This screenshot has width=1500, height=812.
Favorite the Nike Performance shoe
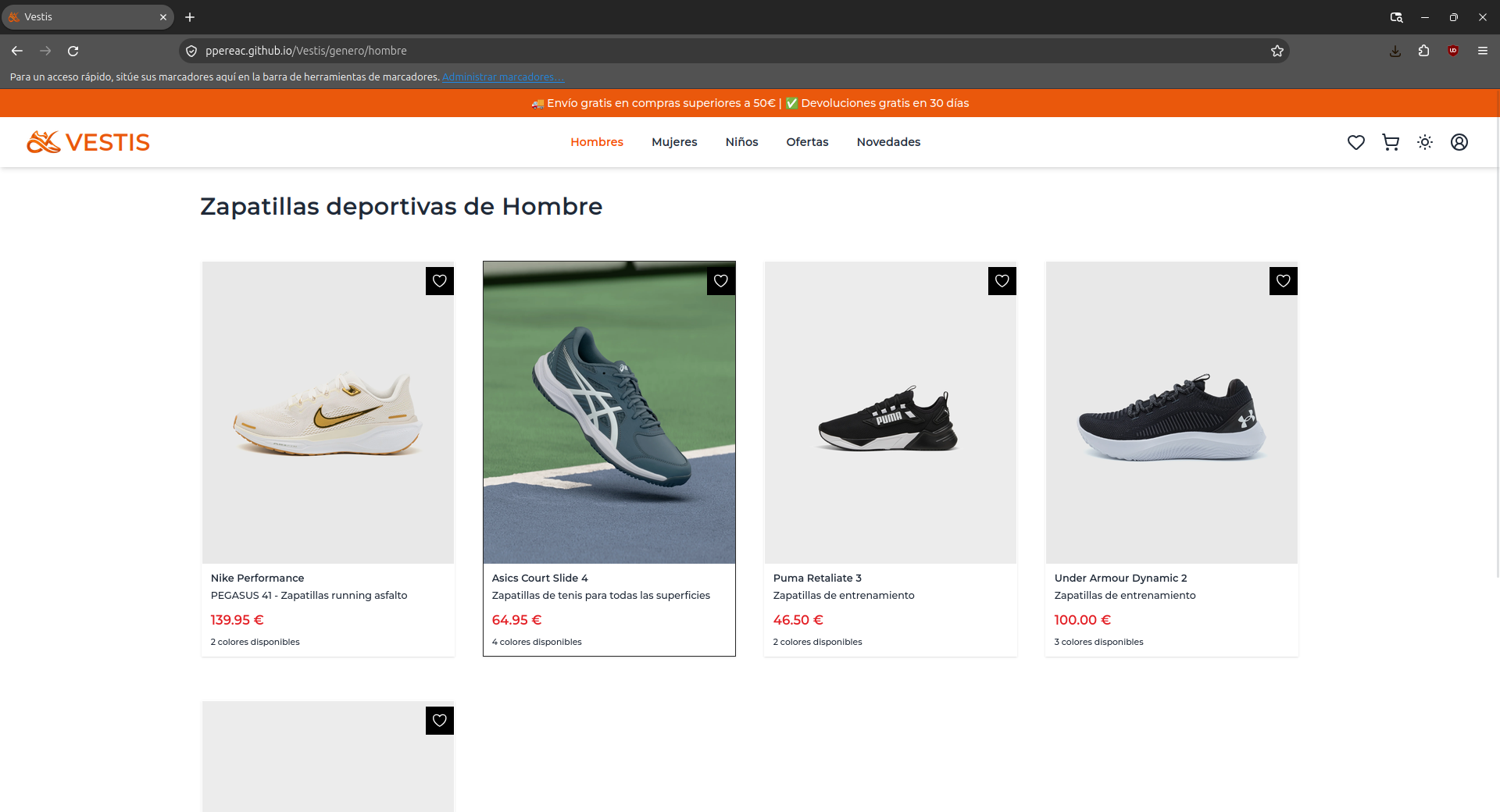[x=440, y=281]
